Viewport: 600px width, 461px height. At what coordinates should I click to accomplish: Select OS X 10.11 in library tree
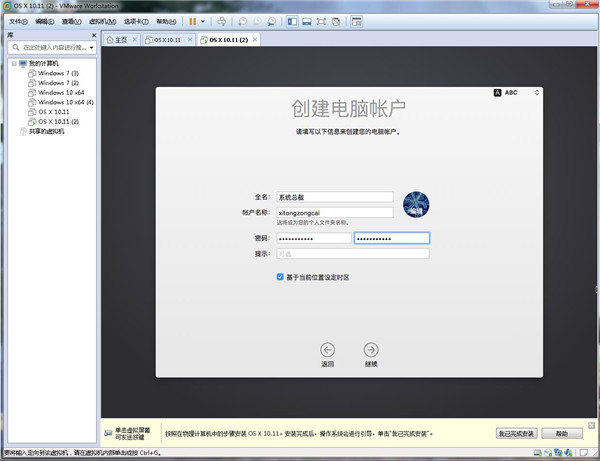tap(49, 112)
